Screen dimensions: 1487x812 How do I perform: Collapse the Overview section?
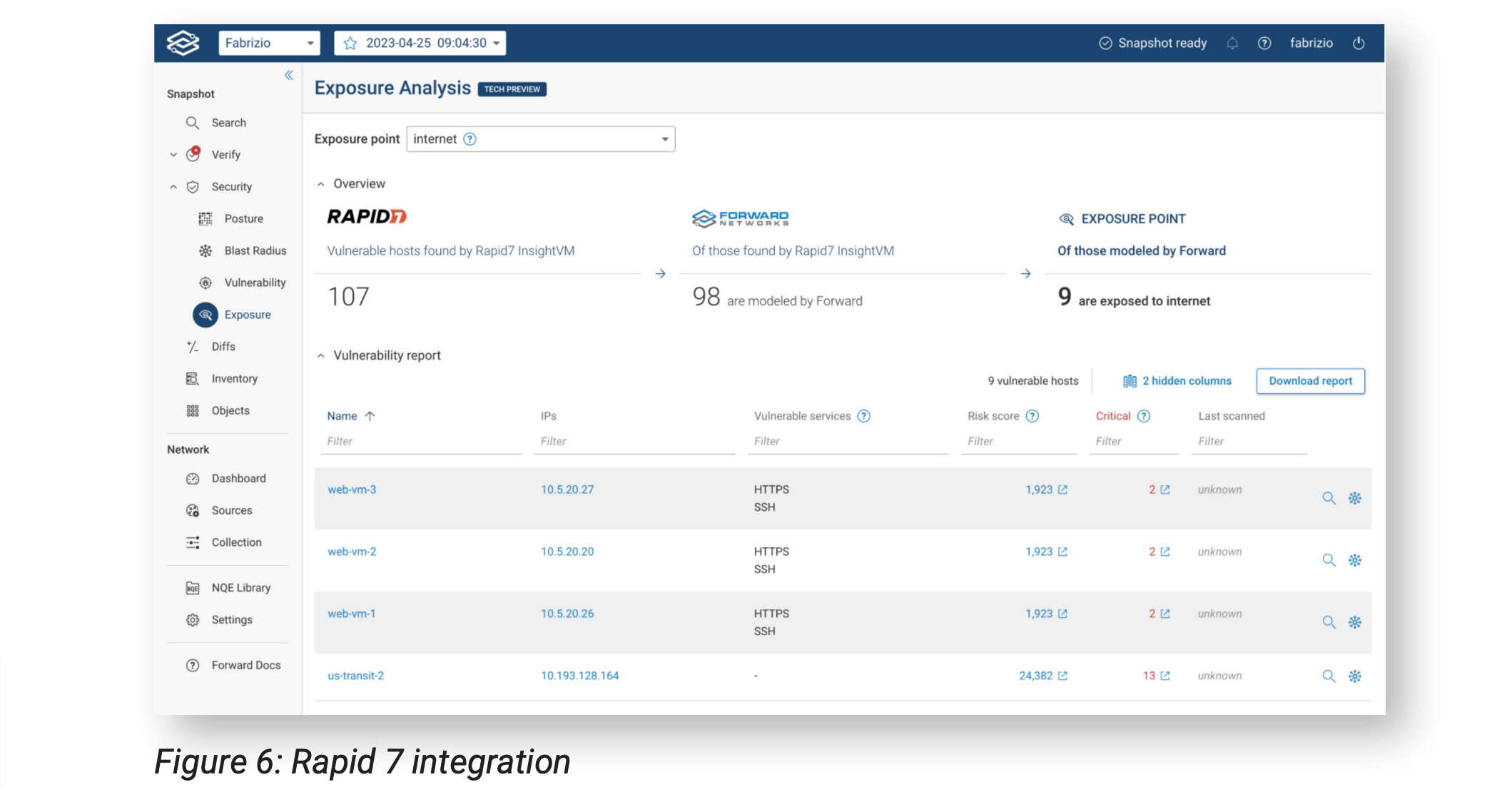[x=321, y=184]
